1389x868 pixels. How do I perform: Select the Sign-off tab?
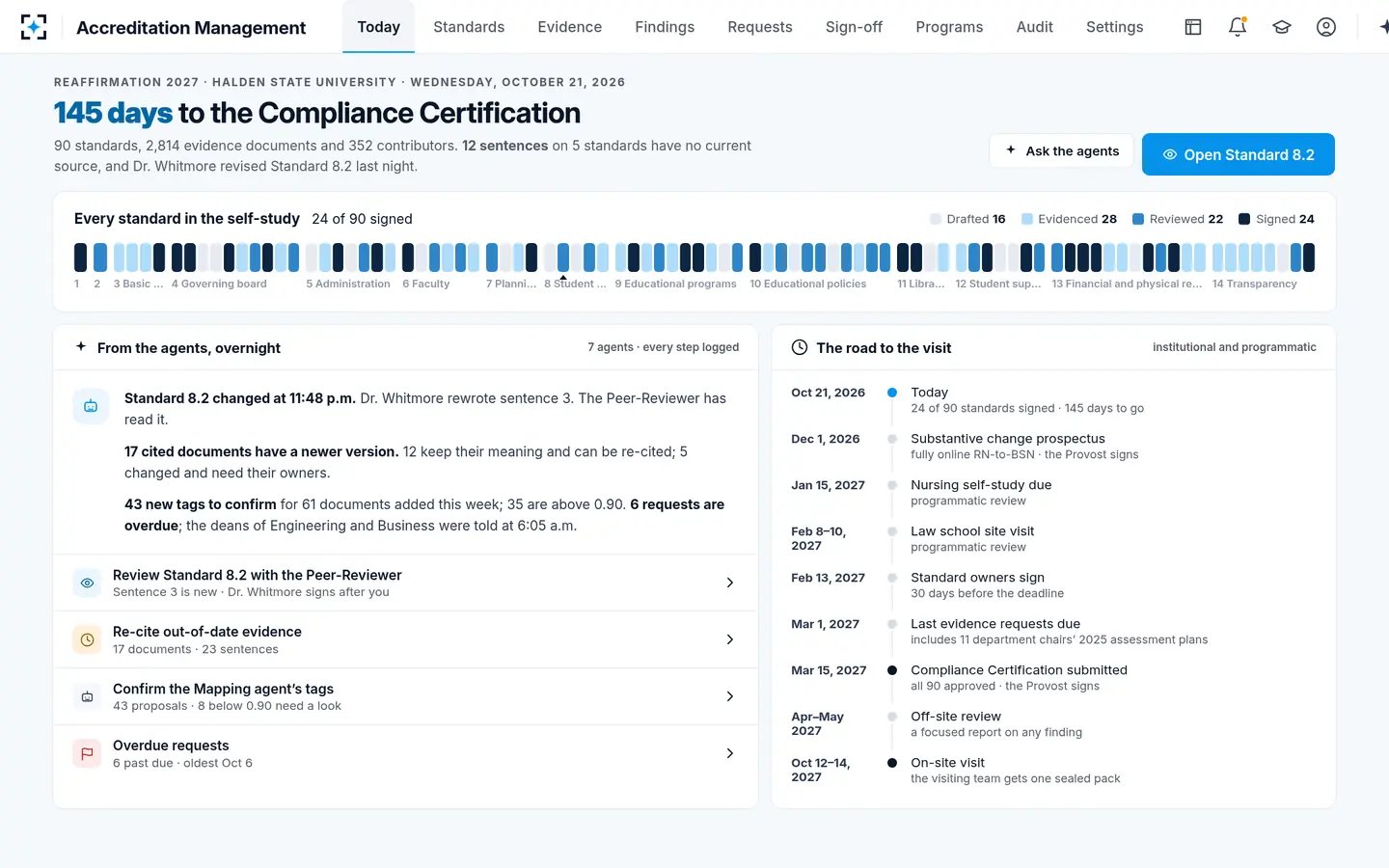pyautogui.click(x=854, y=27)
